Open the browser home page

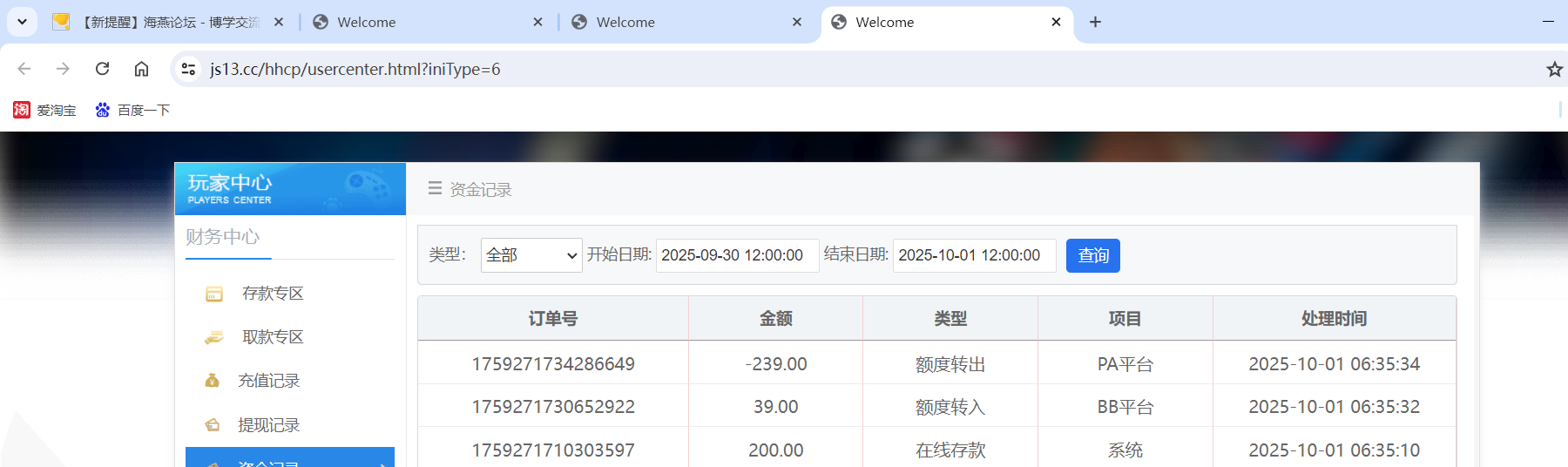coord(141,69)
